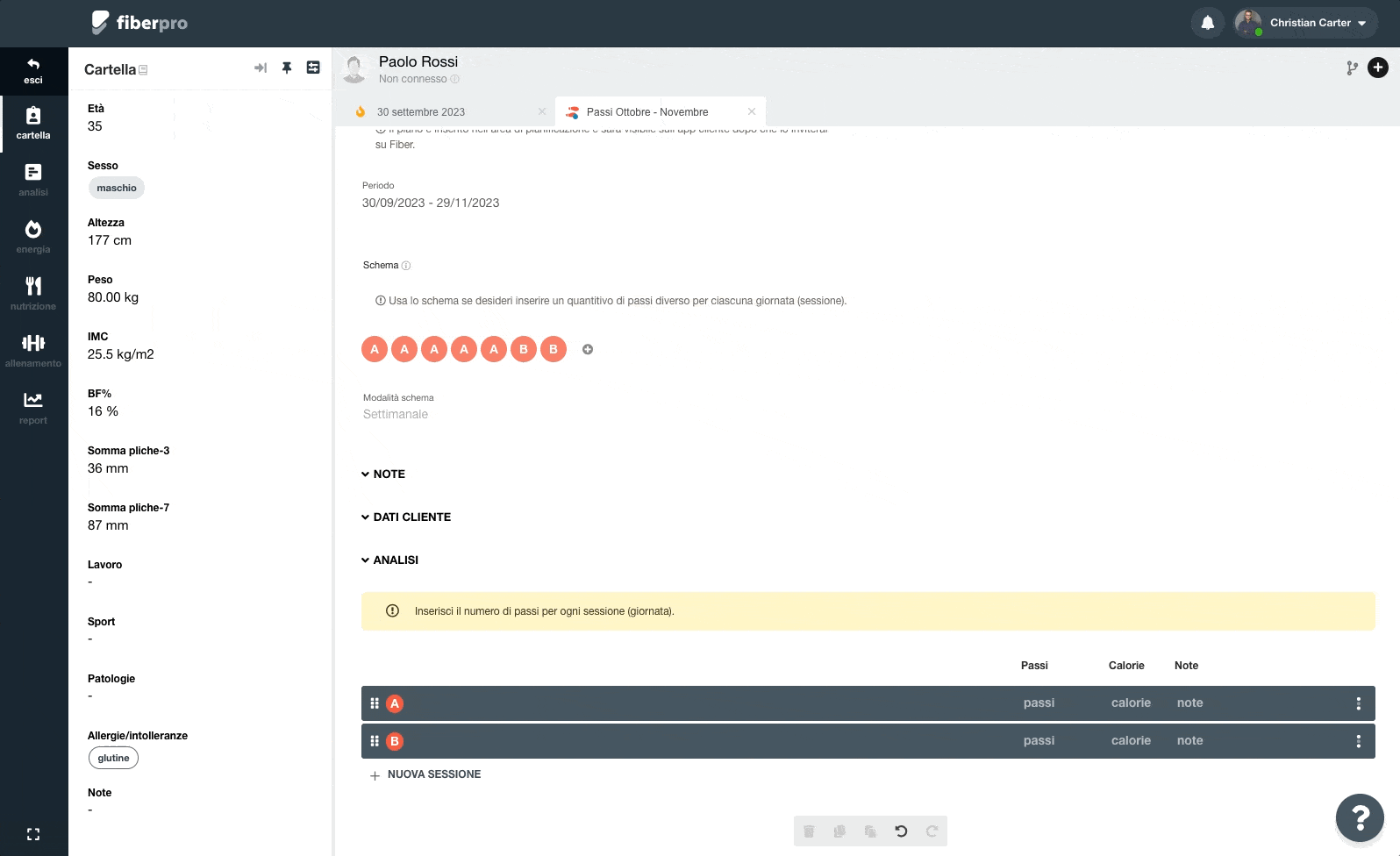Collapse the DATI CLIENTE section
The width and height of the screenshot is (1400, 856).
(406, 517)
